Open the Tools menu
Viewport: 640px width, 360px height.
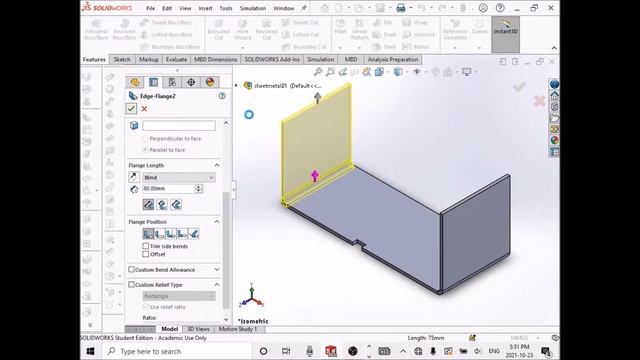[226, 8]
